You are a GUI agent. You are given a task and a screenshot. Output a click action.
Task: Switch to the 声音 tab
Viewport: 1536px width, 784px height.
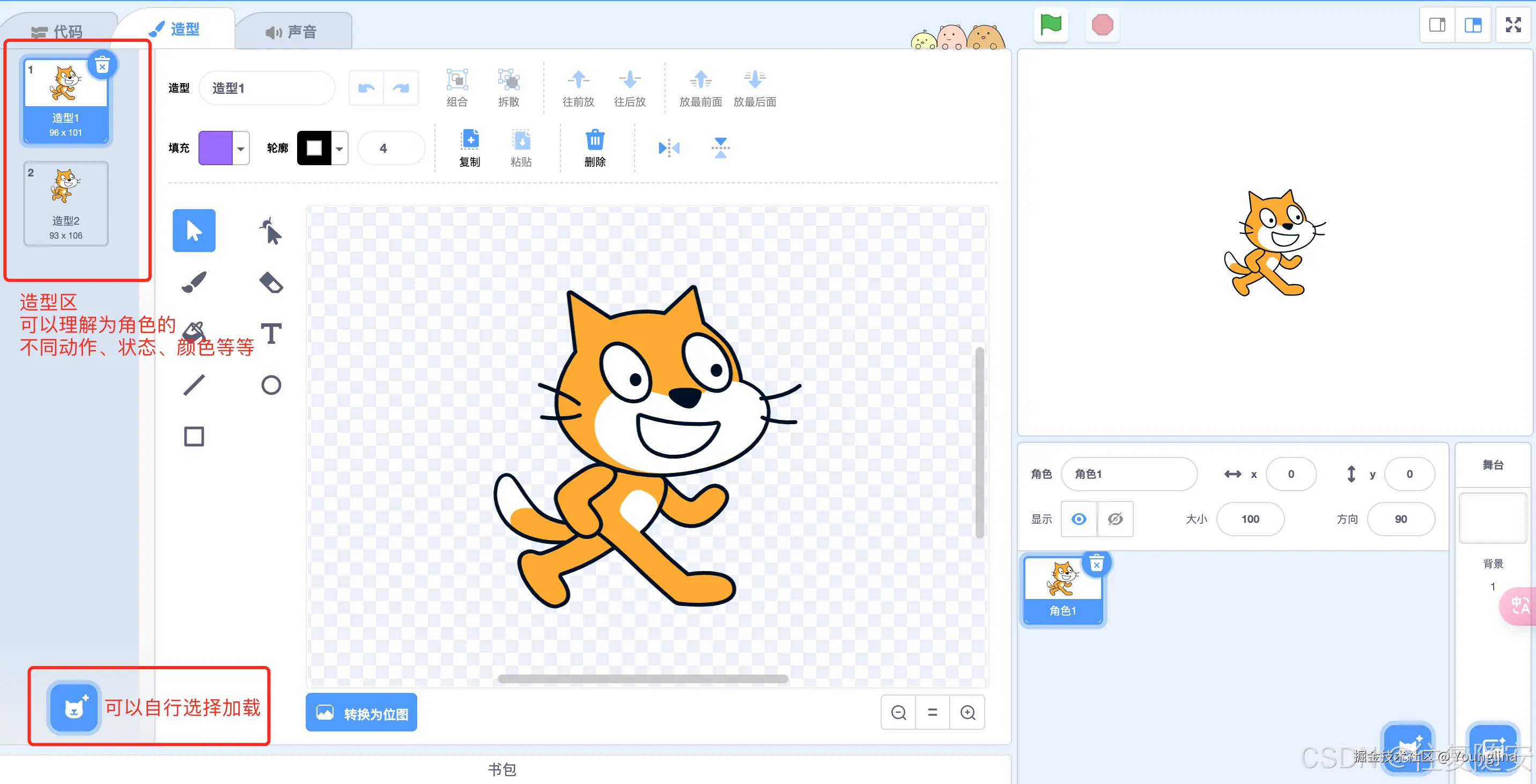[x=292, y=31]
